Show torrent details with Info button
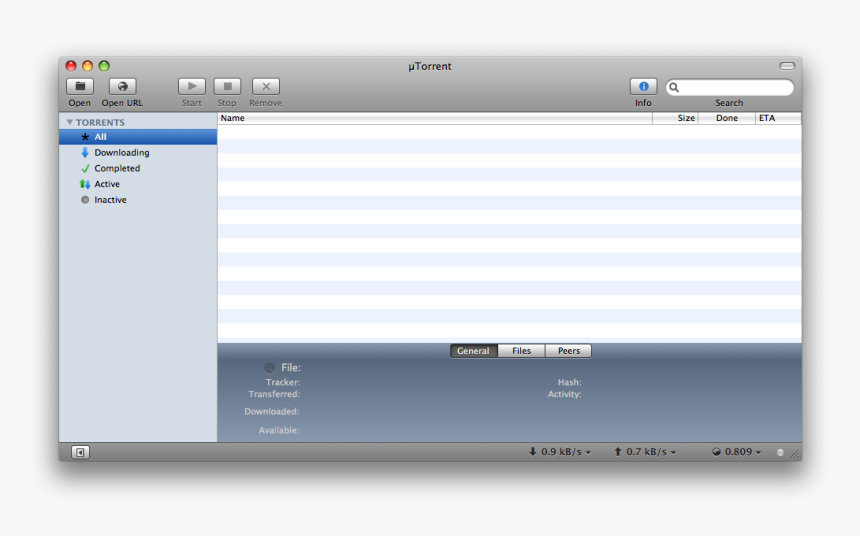Screen dimensions: 860x536 click(643, 87)
